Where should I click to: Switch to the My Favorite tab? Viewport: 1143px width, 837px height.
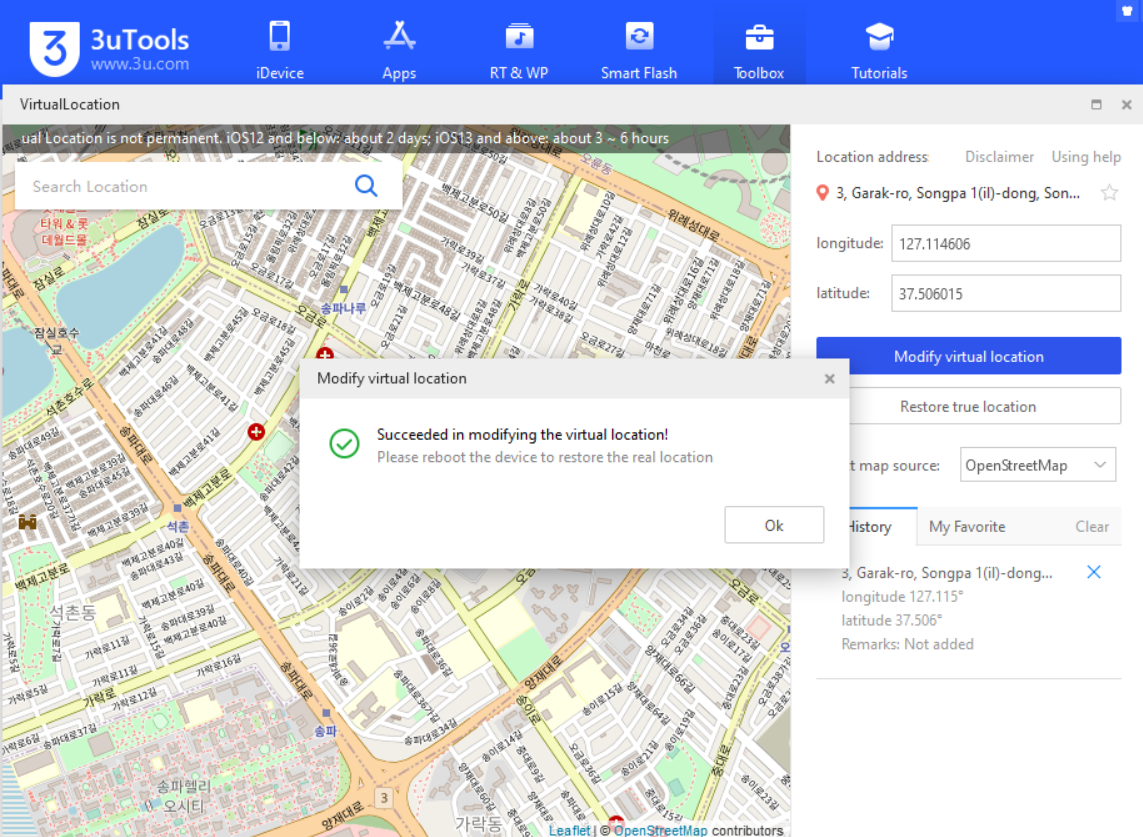coord(966,526)
